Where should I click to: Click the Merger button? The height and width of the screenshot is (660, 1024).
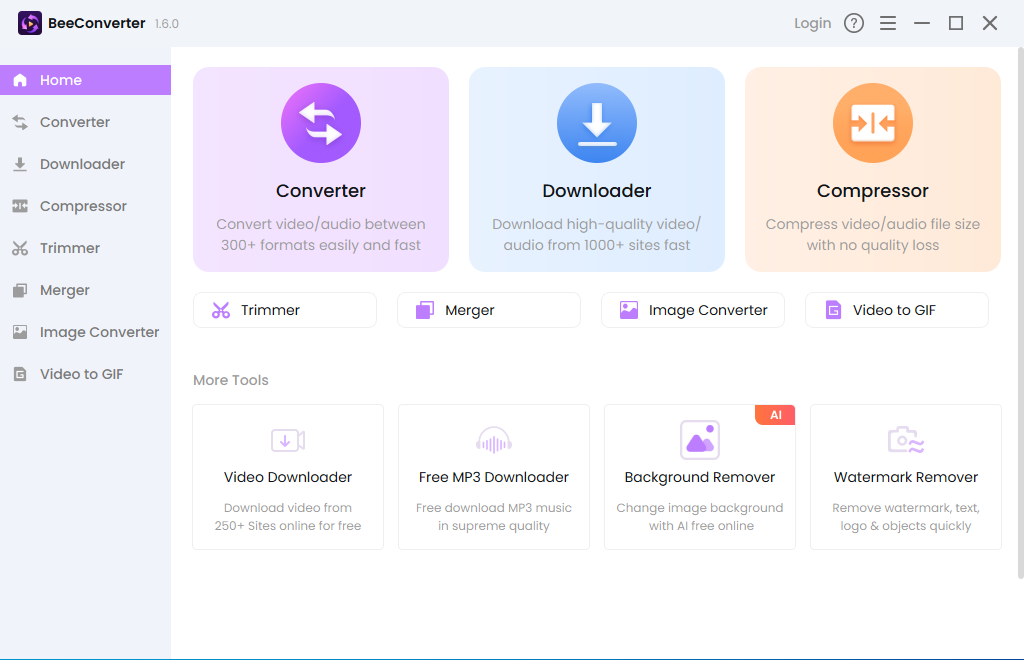(488, 310)
